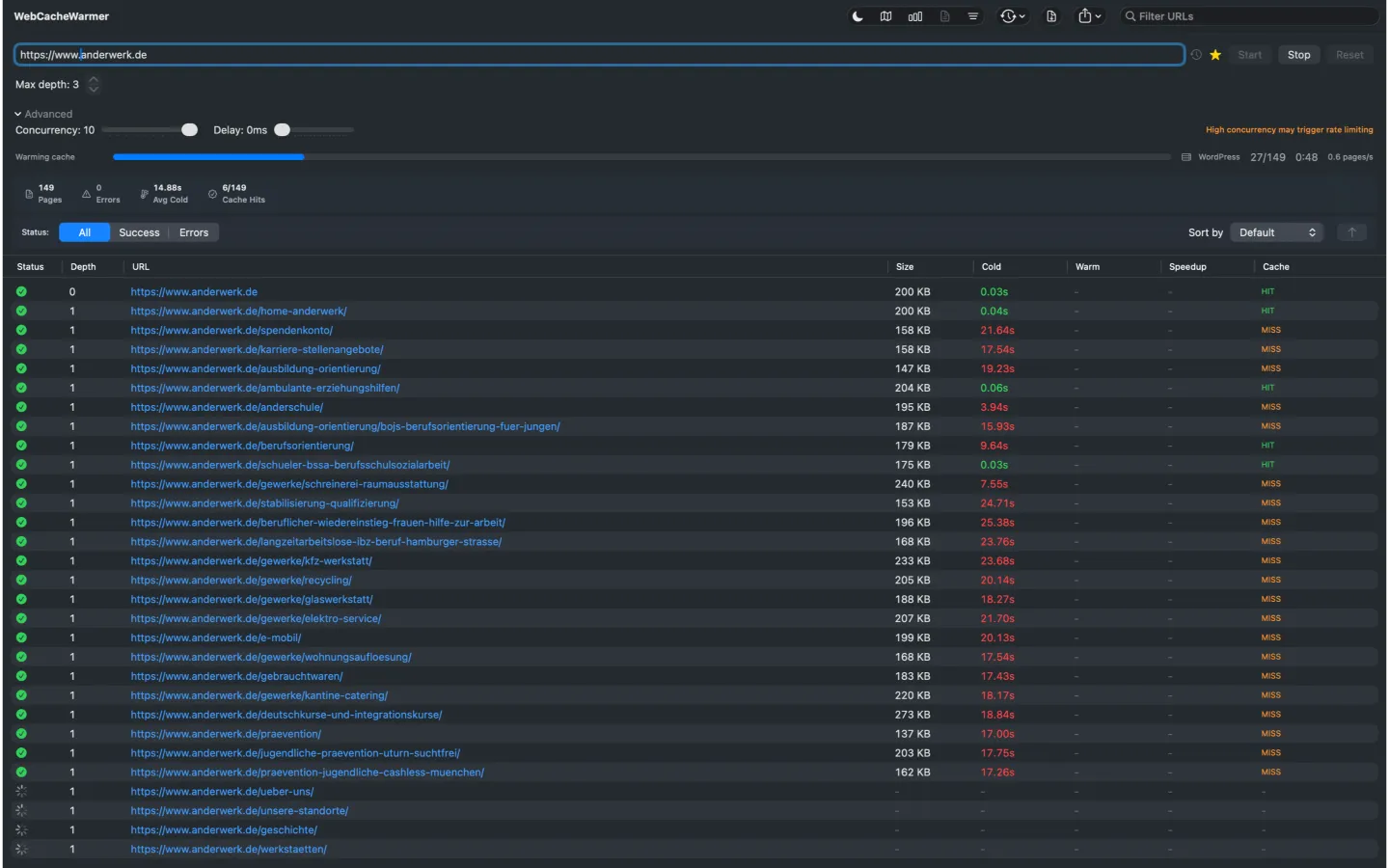Bookmark the URL with the star icon

tap(1215, 55)
